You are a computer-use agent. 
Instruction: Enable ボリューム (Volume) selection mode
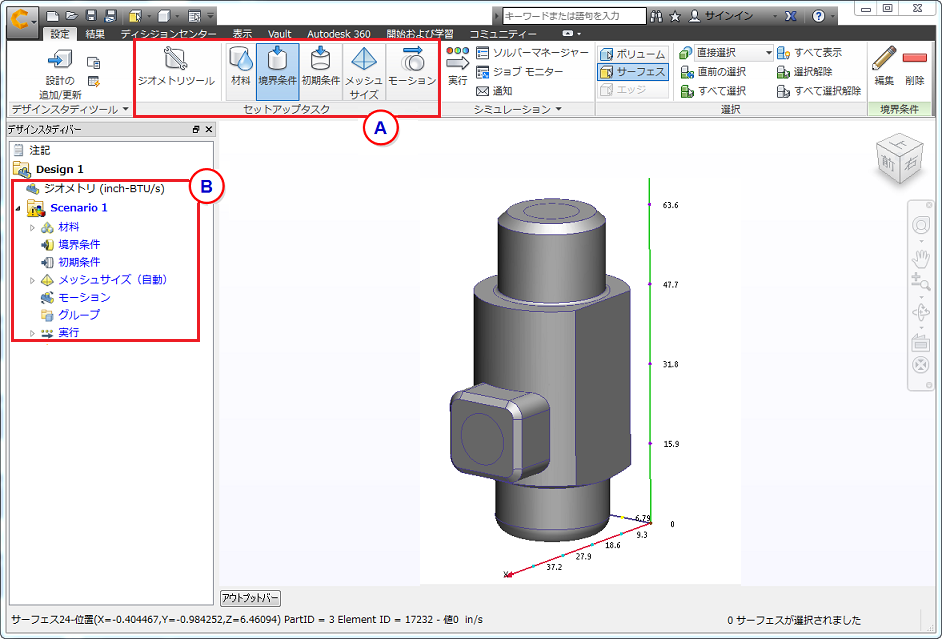click(x=633, y=54)
